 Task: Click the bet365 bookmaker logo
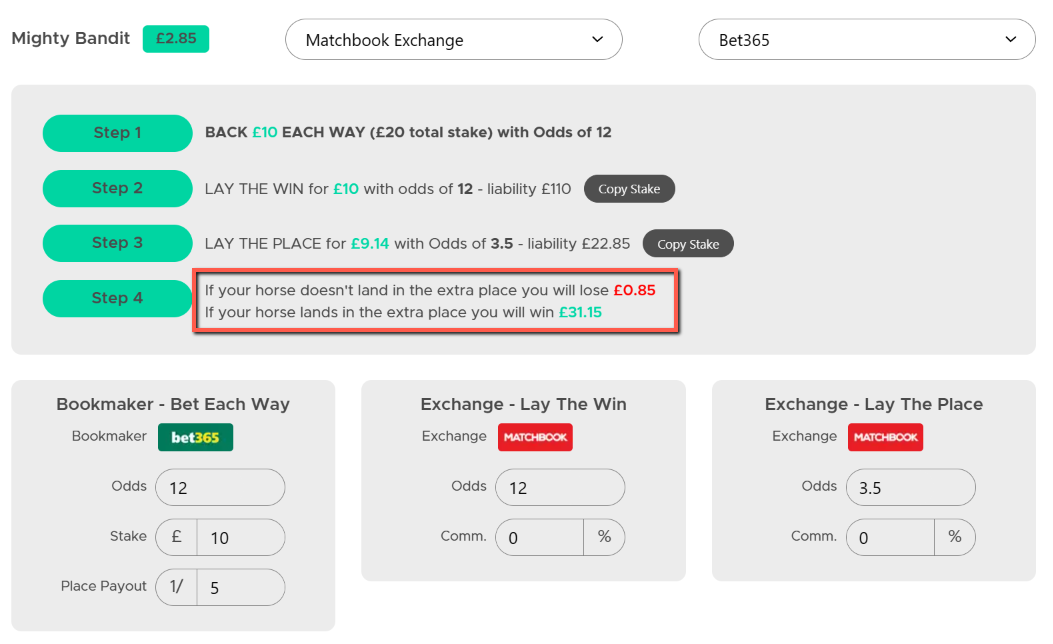pos(195,437)
